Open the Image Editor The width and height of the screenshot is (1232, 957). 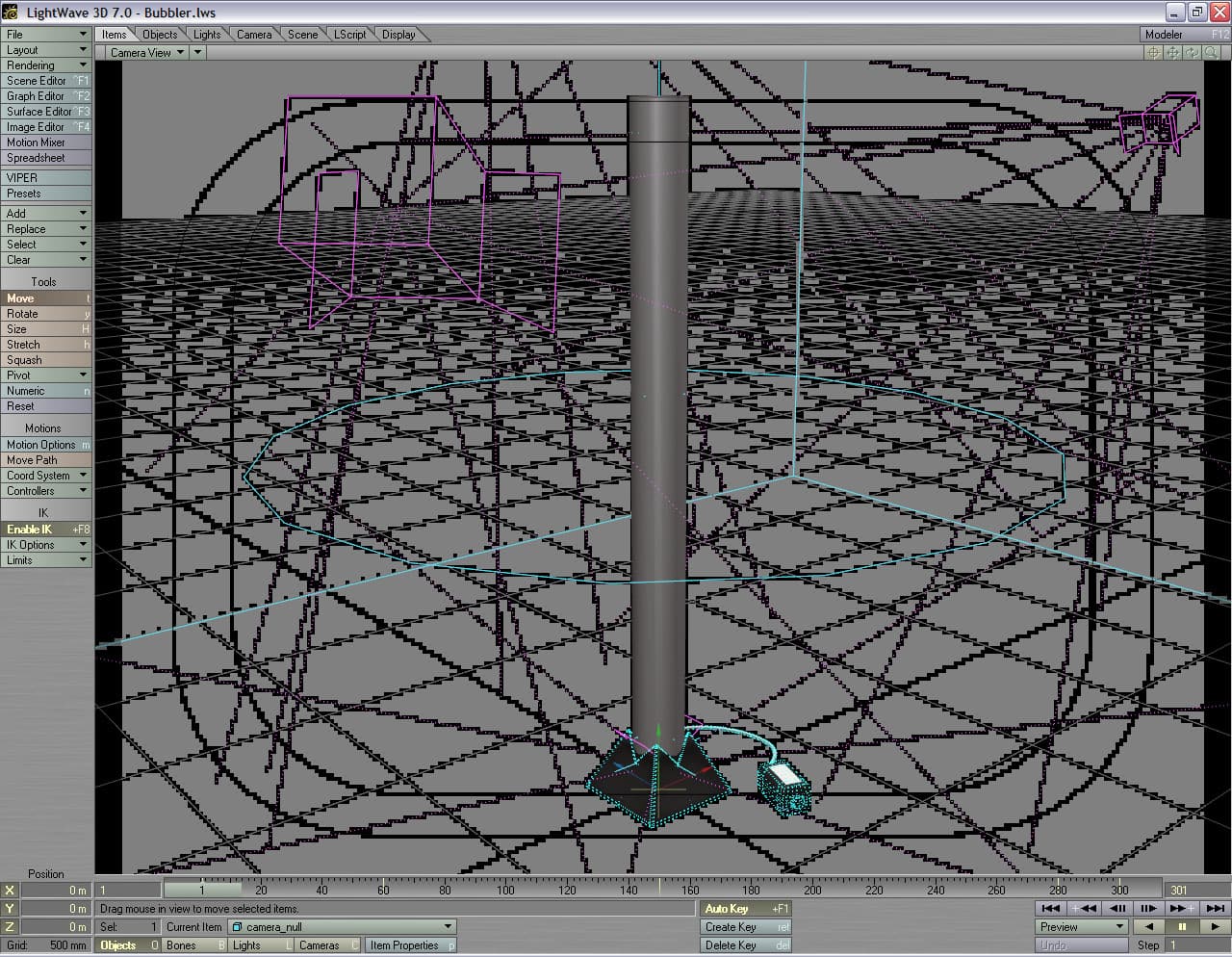coord(46,127)
